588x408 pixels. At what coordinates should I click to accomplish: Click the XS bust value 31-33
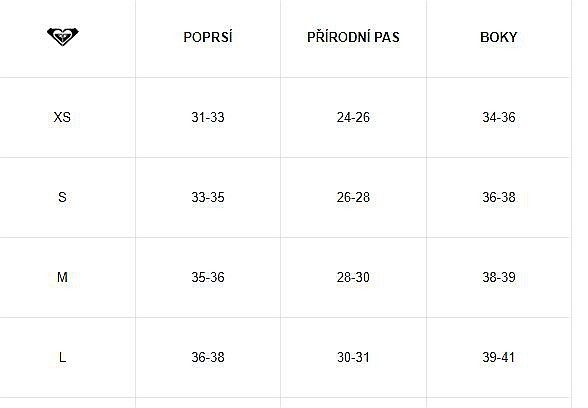click(x=208, y=117)
